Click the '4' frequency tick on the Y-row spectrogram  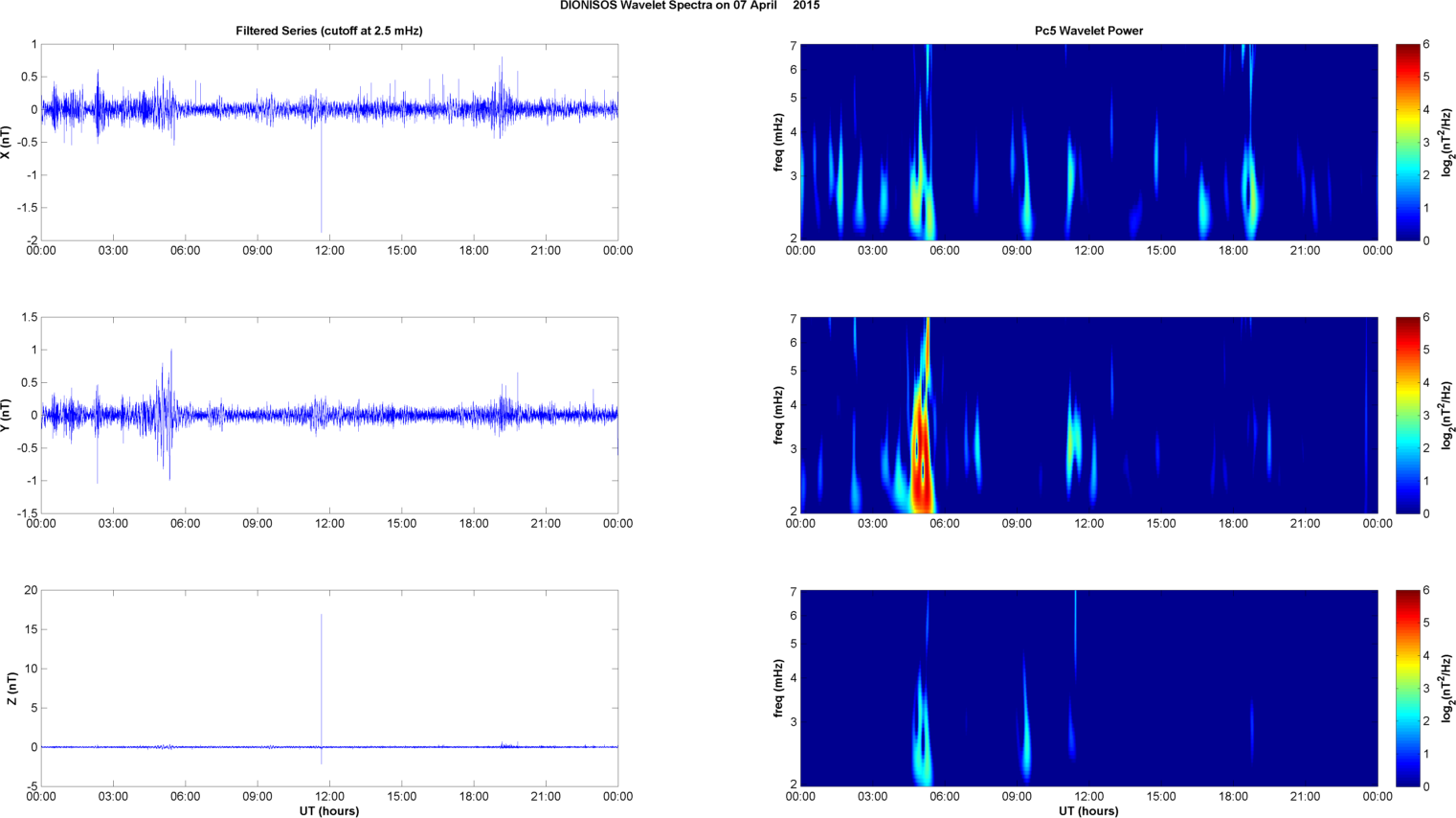(794, 405)
